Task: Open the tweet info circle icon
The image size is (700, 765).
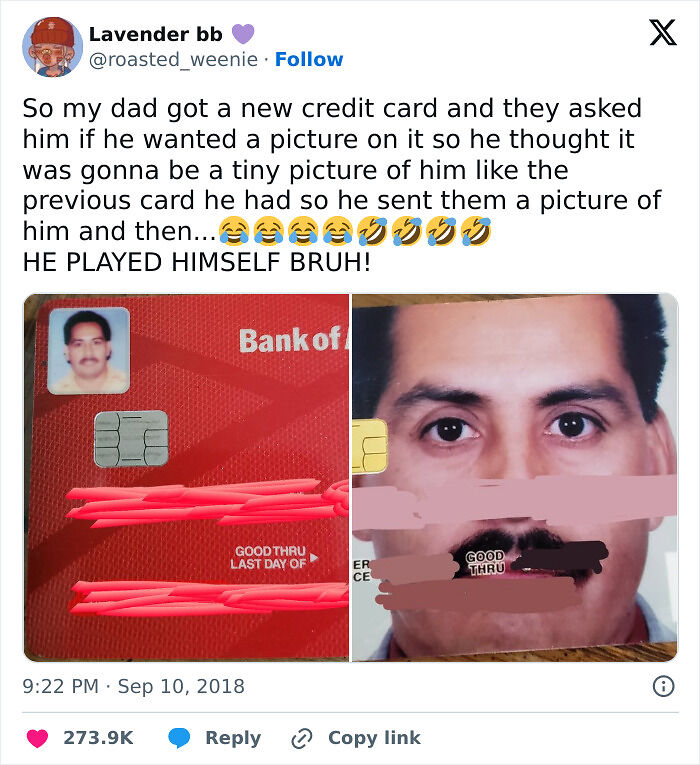Action: 663,686
